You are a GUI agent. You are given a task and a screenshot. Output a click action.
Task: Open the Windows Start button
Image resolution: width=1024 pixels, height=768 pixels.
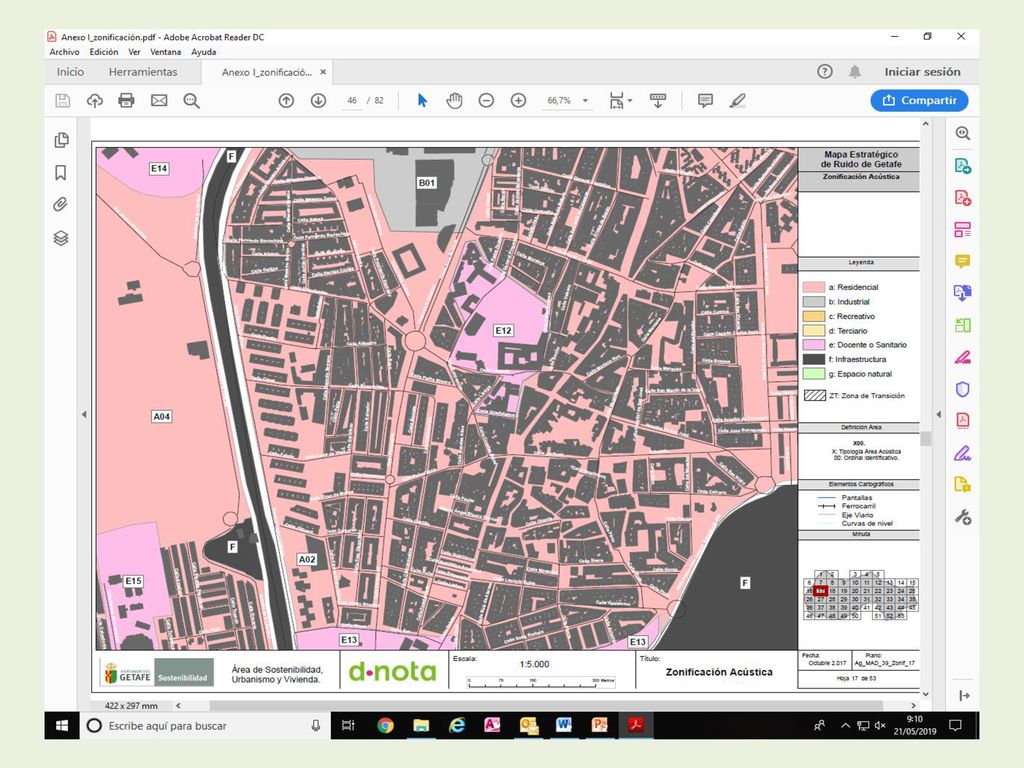(x=62, y=726)
